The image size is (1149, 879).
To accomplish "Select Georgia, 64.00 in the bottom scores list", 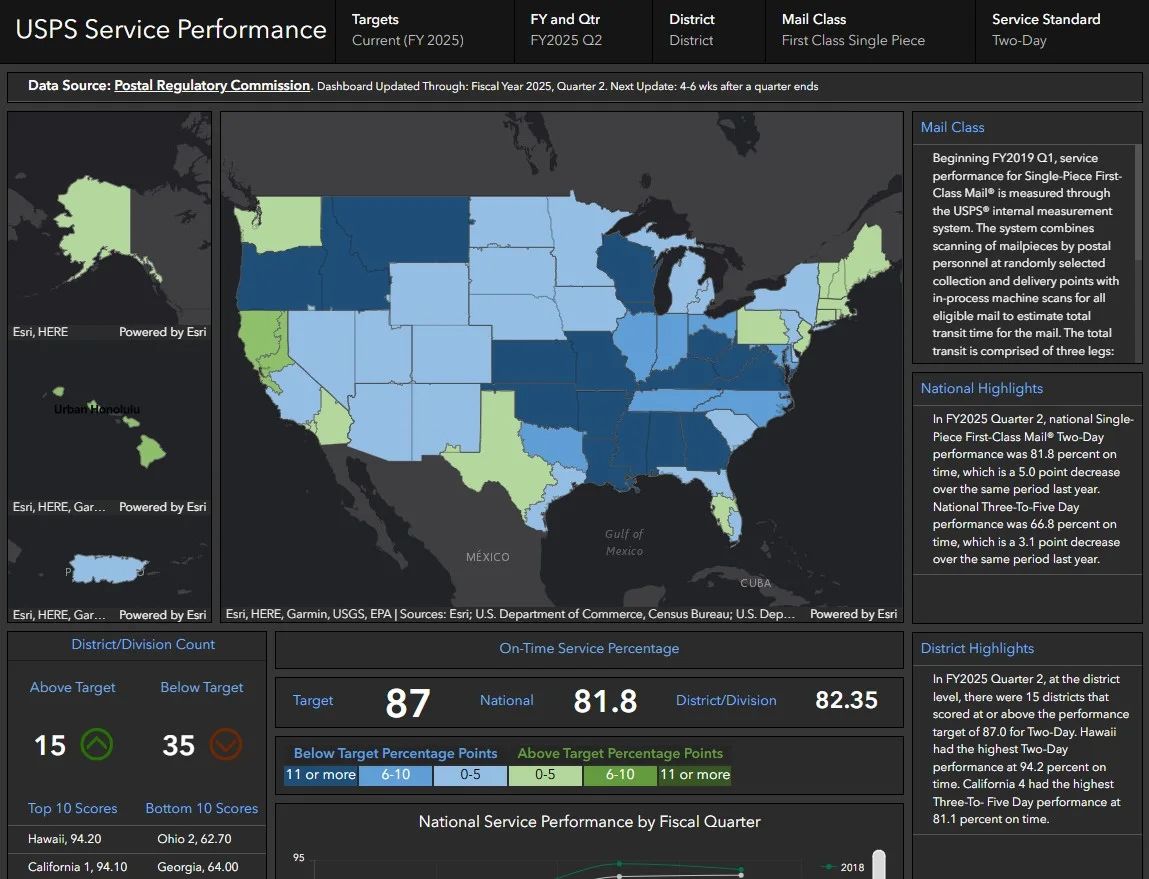I will pyautogui.click(x=197, y=867).
